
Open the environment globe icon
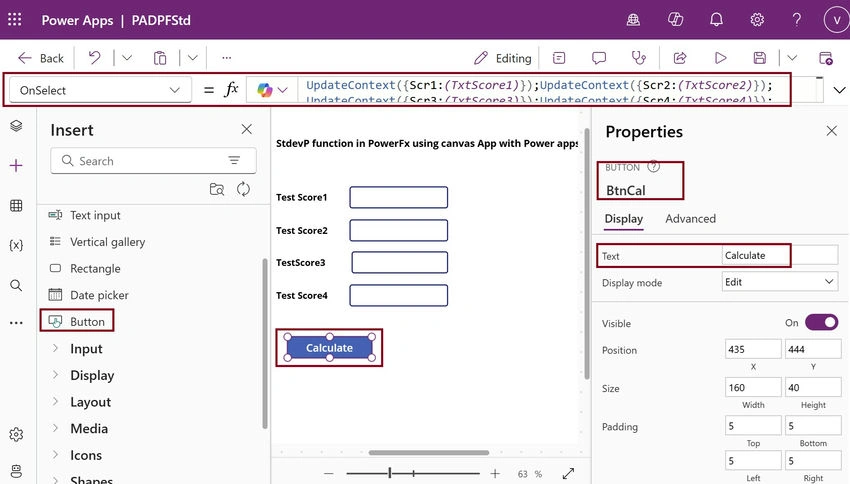point(633,20)
